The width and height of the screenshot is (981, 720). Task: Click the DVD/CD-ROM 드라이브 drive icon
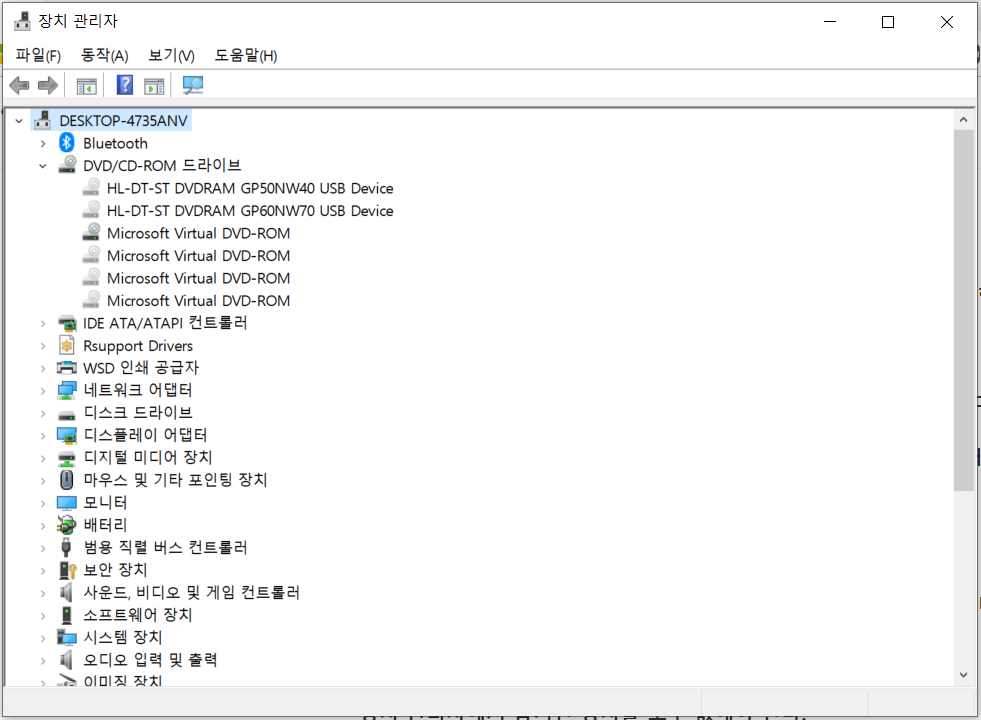68,165
